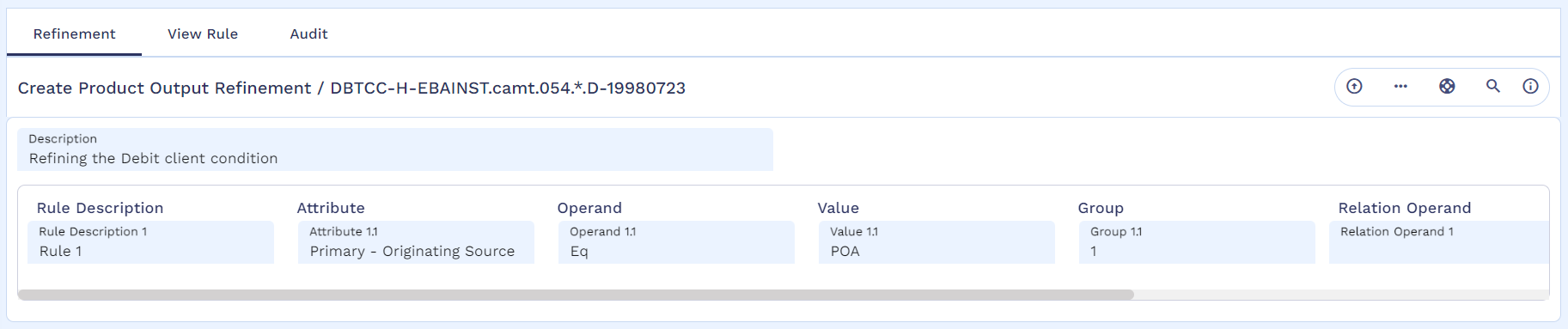Image resolution: width=1568 pixels, height=329 pixels.
Task: Click the Relation Operand column header
Action: coord(1405,208)
